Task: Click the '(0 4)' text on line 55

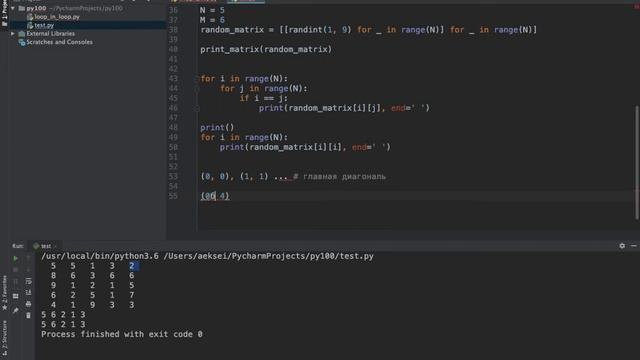Action: (215, 196)
